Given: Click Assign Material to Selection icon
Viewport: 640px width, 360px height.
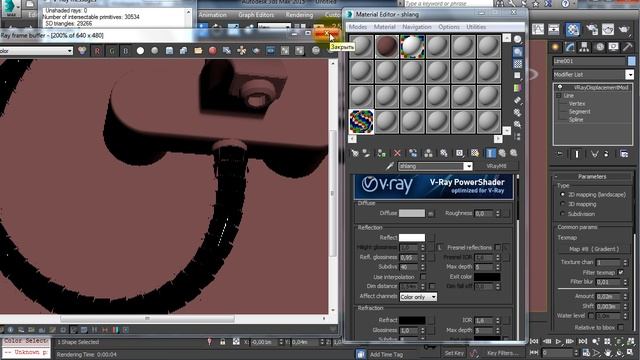Looking at the screenshot, I should point(381,153).
